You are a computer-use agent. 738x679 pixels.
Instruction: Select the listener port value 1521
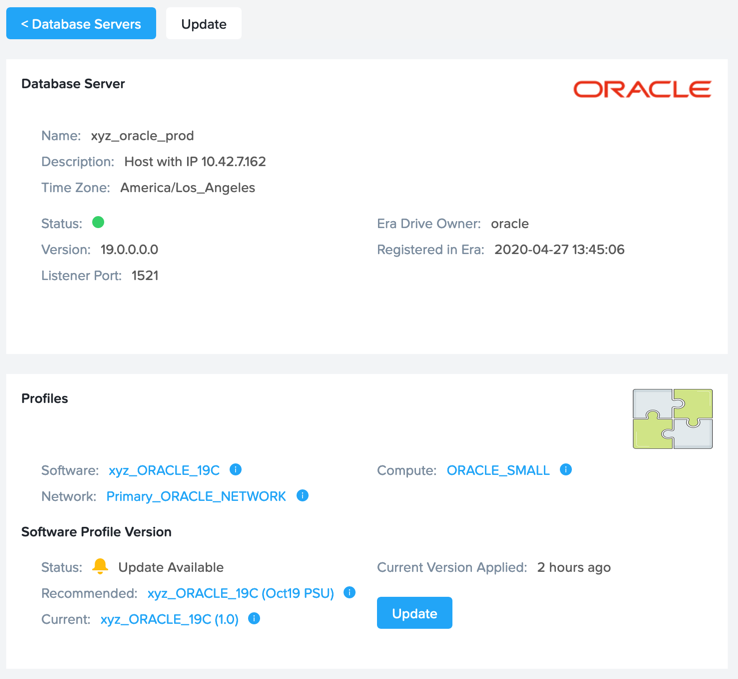tap(145, 275)
